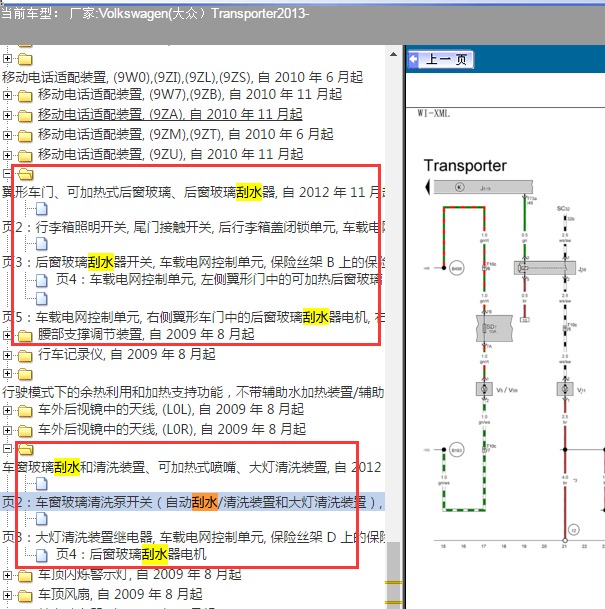This screenshot has width=605, height=609.
Task: Expand the 移动电话适配装置 (9ZU) folder
Action: click(7, 155)
